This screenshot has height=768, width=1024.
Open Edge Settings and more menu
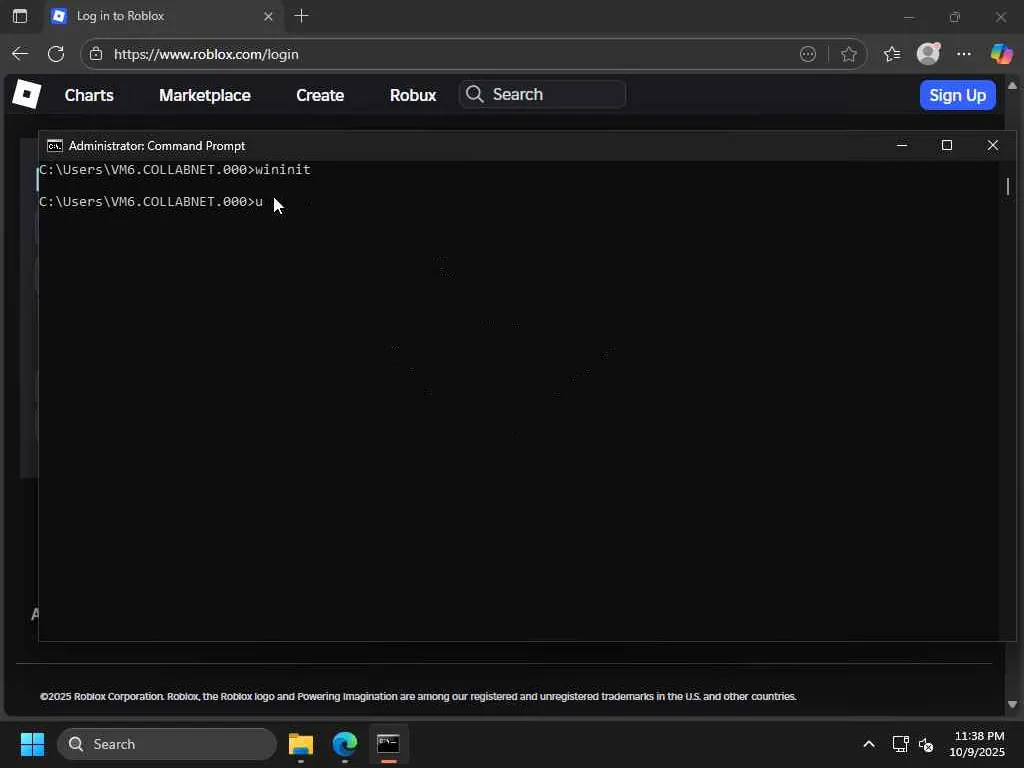click(964, 54)
